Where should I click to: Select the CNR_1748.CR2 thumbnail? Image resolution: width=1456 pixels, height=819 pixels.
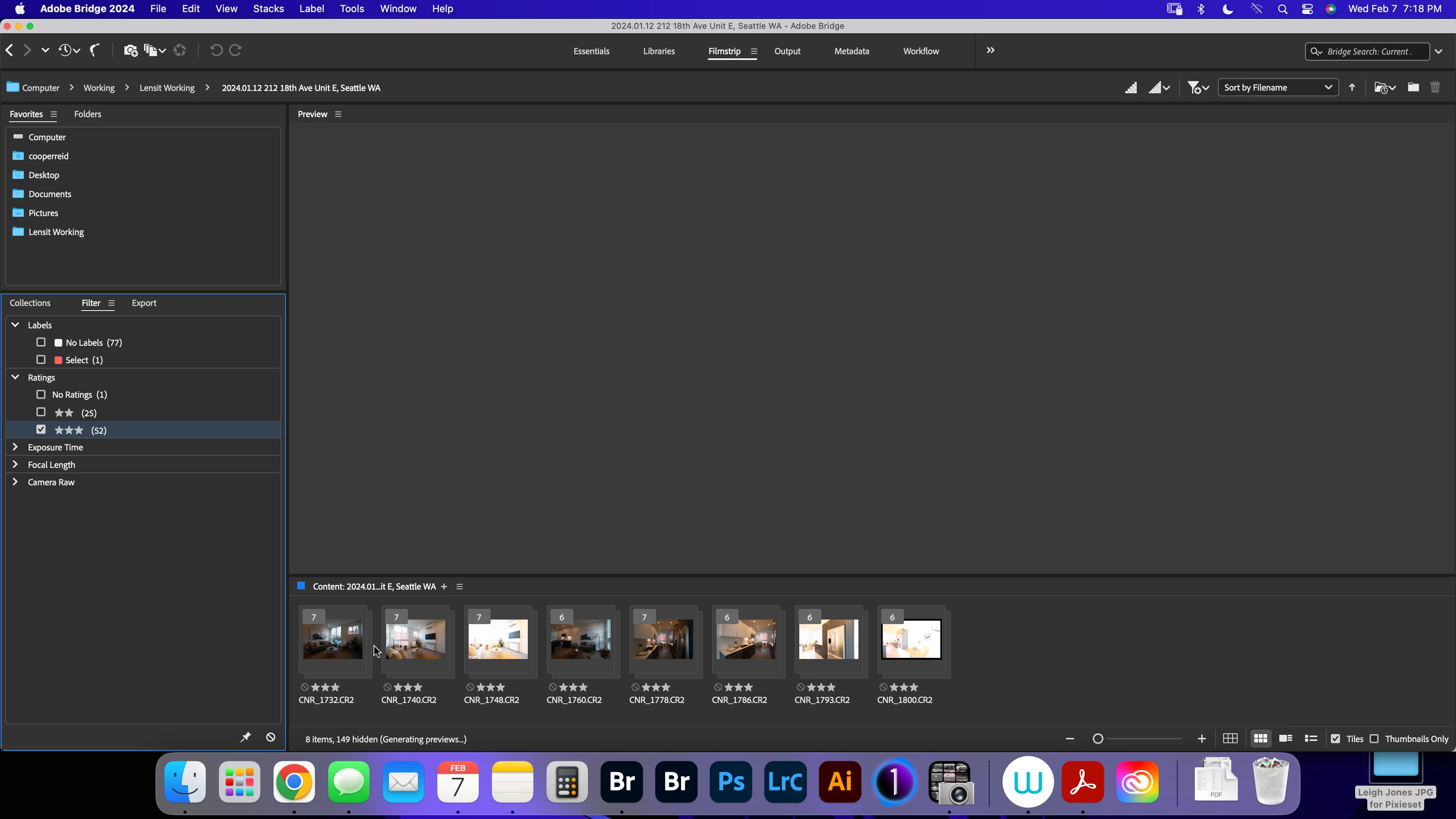click(498, 639)
